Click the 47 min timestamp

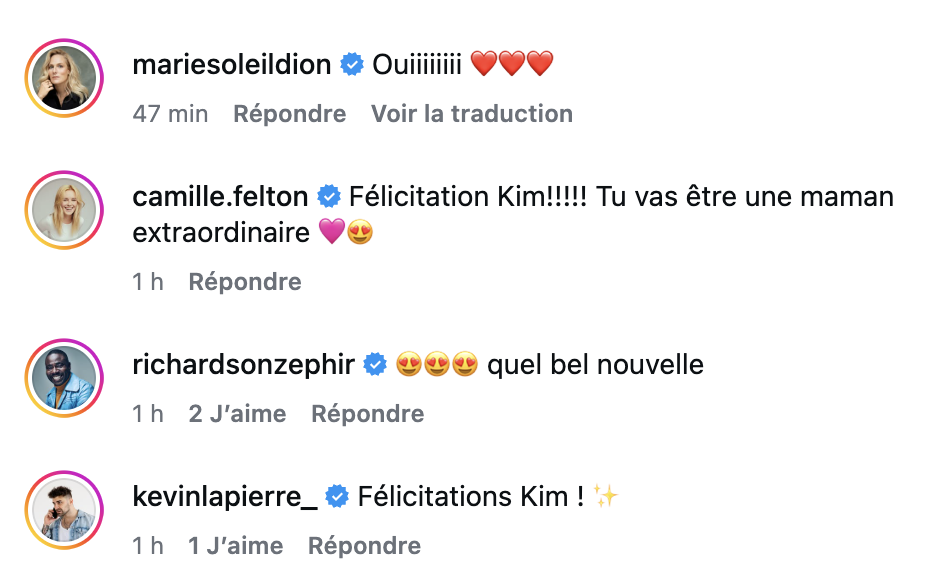[170, 114]
